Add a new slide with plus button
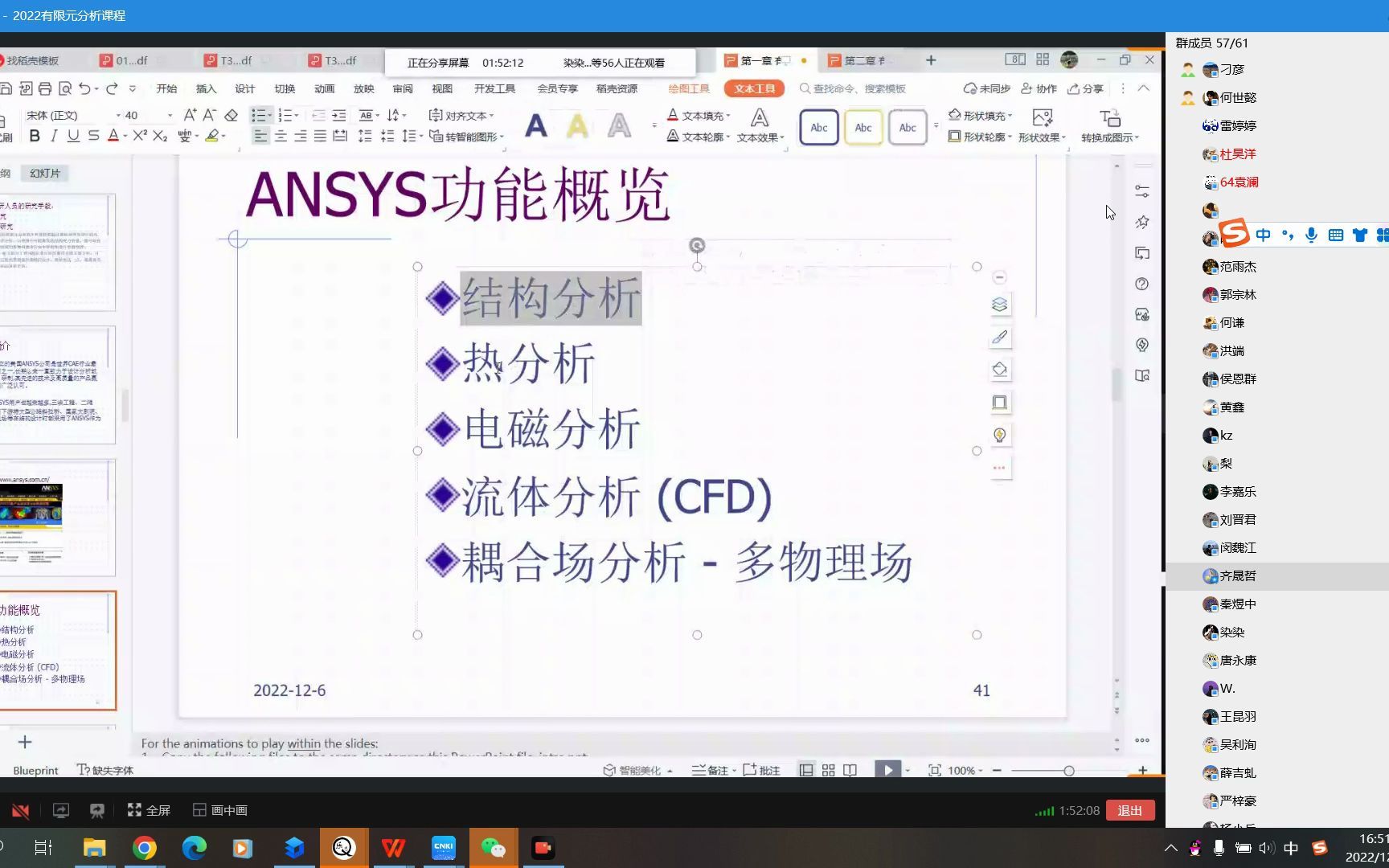The width and height of the screenshot is (1389, 868). pyautogui.click(x=25, y=742)
